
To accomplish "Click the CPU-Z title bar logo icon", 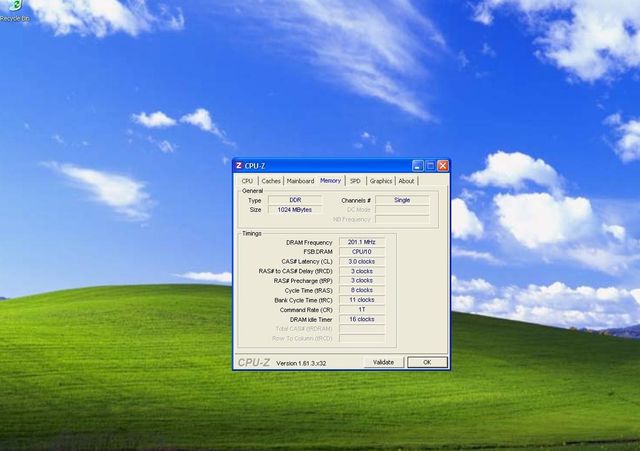I will tap(239, 165).
